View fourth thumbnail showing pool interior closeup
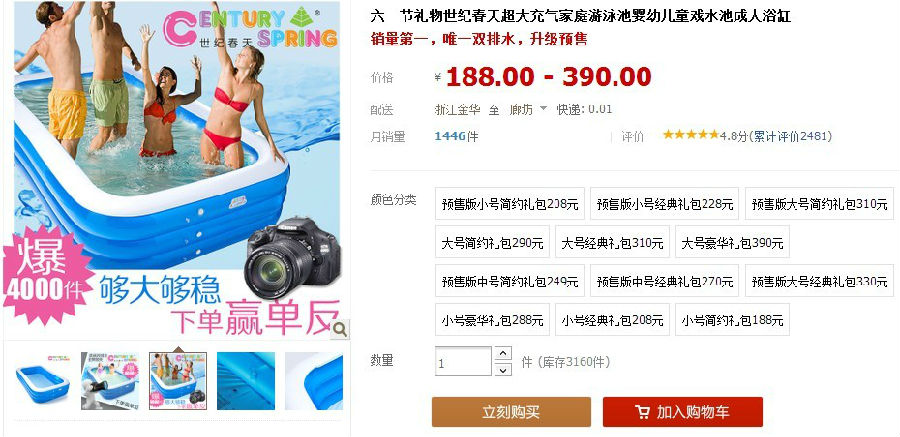 coord(246,381)
